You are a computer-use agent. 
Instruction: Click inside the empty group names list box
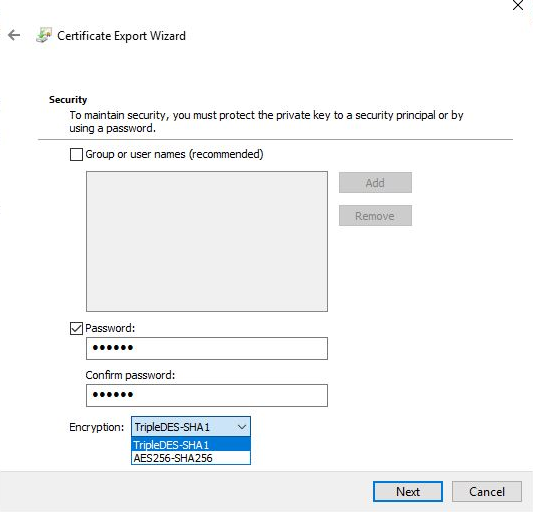(x=207, y=241)
